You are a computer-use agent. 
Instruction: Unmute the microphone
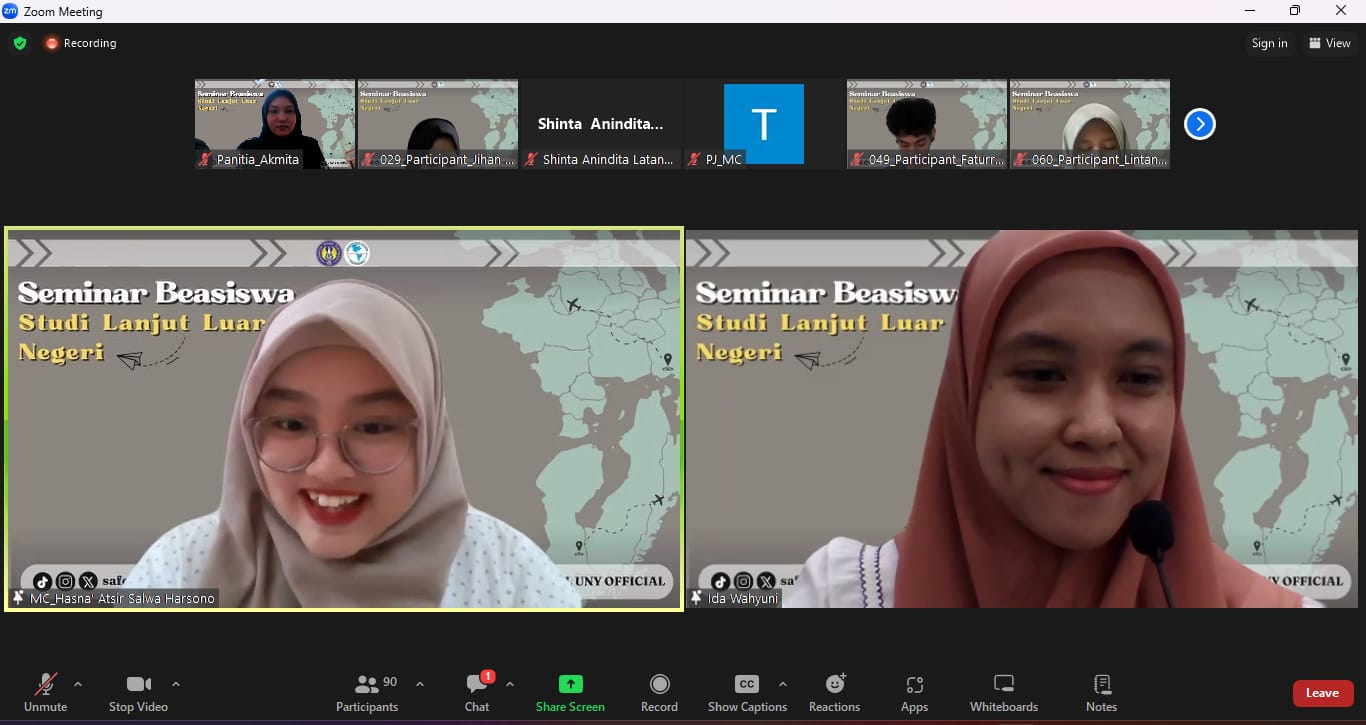(x=46, y=693)
